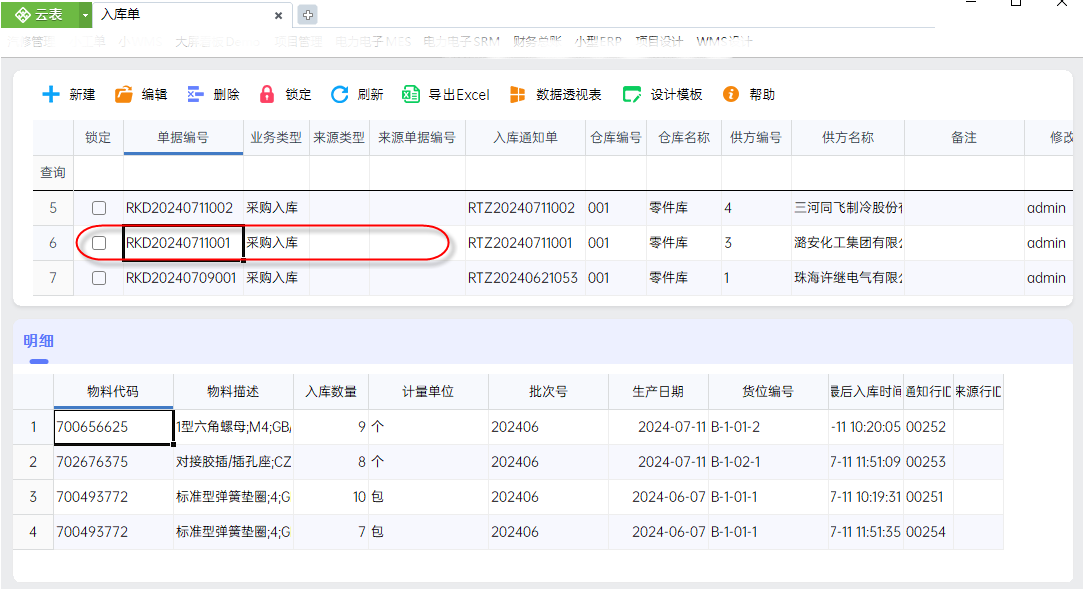Click notice row ID 00254
Image resolution: width=1083 pixels, height=589 pixels.
(x=928, y=532)
